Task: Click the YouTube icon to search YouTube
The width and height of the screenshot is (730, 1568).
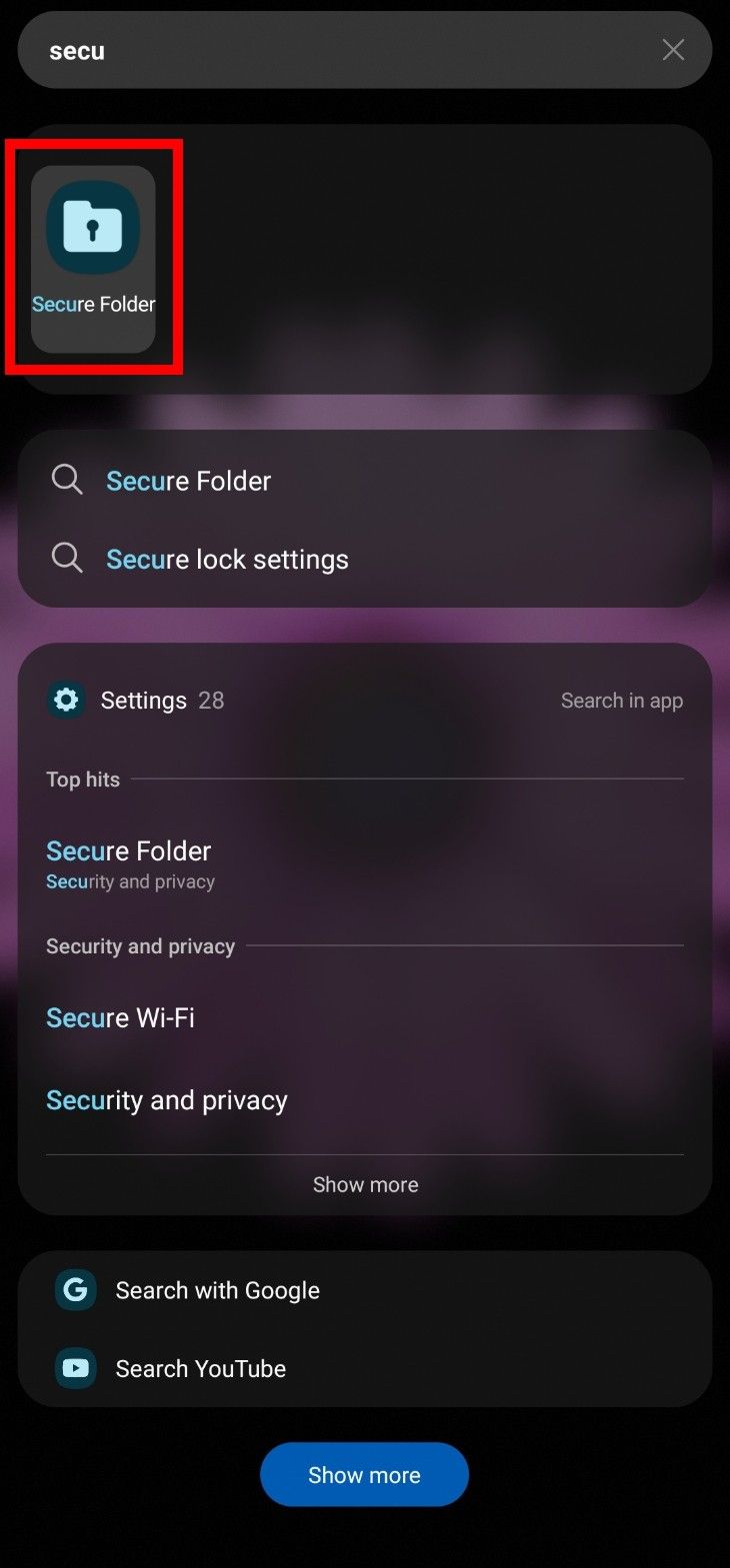Action: [75, 1367]
